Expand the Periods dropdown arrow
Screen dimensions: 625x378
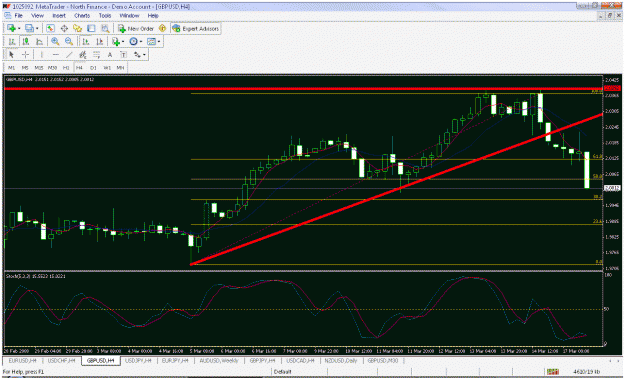pyautogui.click(x=141, y=42)
